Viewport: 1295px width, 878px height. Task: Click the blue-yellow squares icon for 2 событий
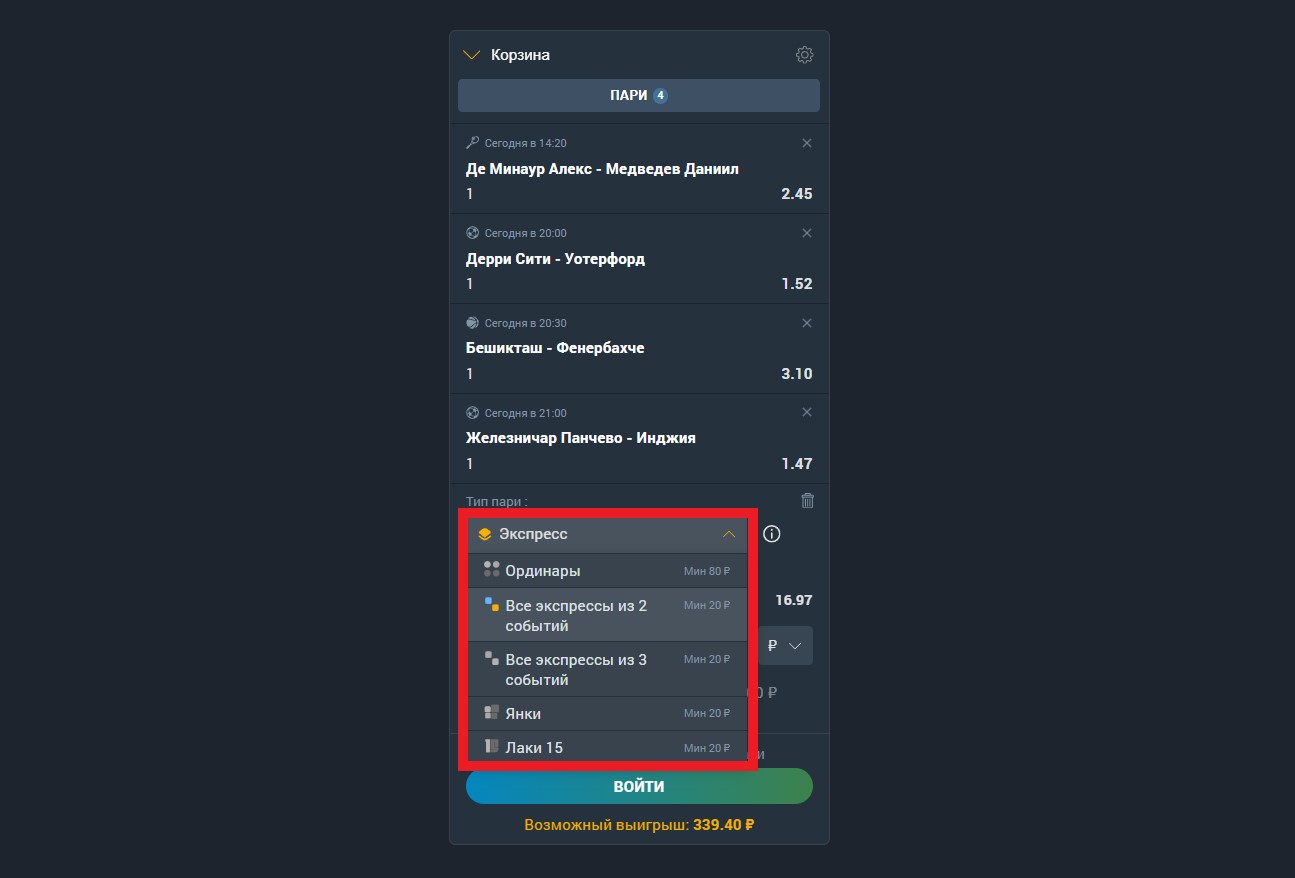[491, 604]
